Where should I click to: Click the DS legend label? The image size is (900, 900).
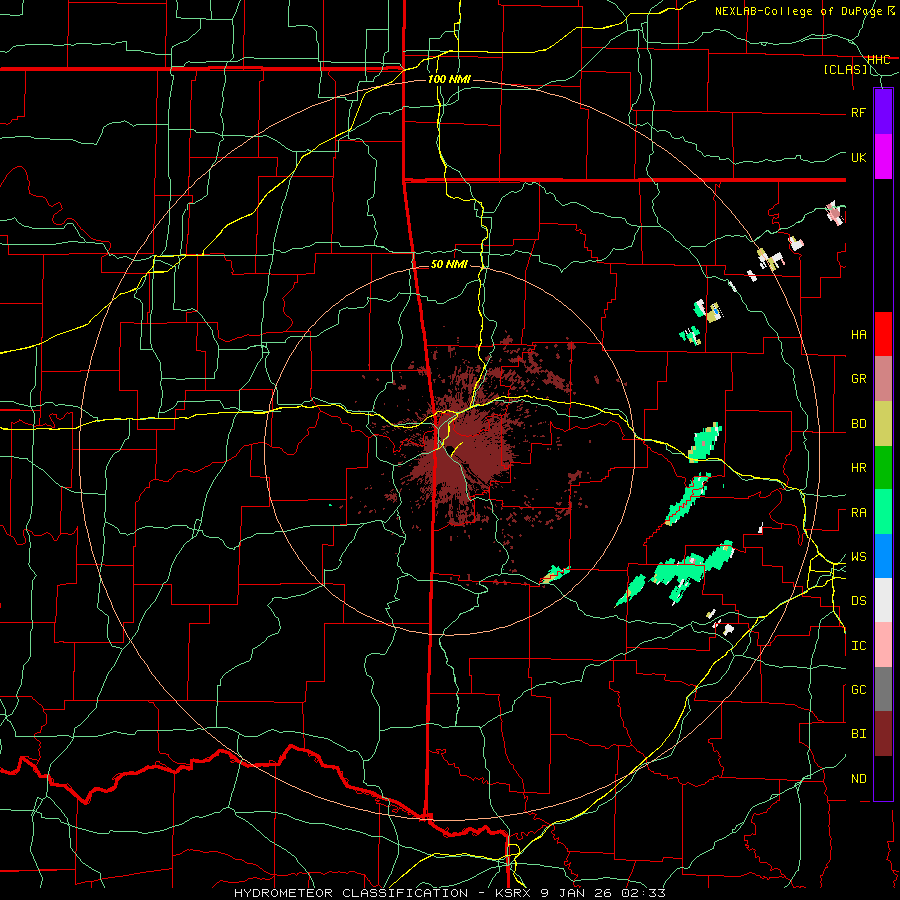click(859, 601)
